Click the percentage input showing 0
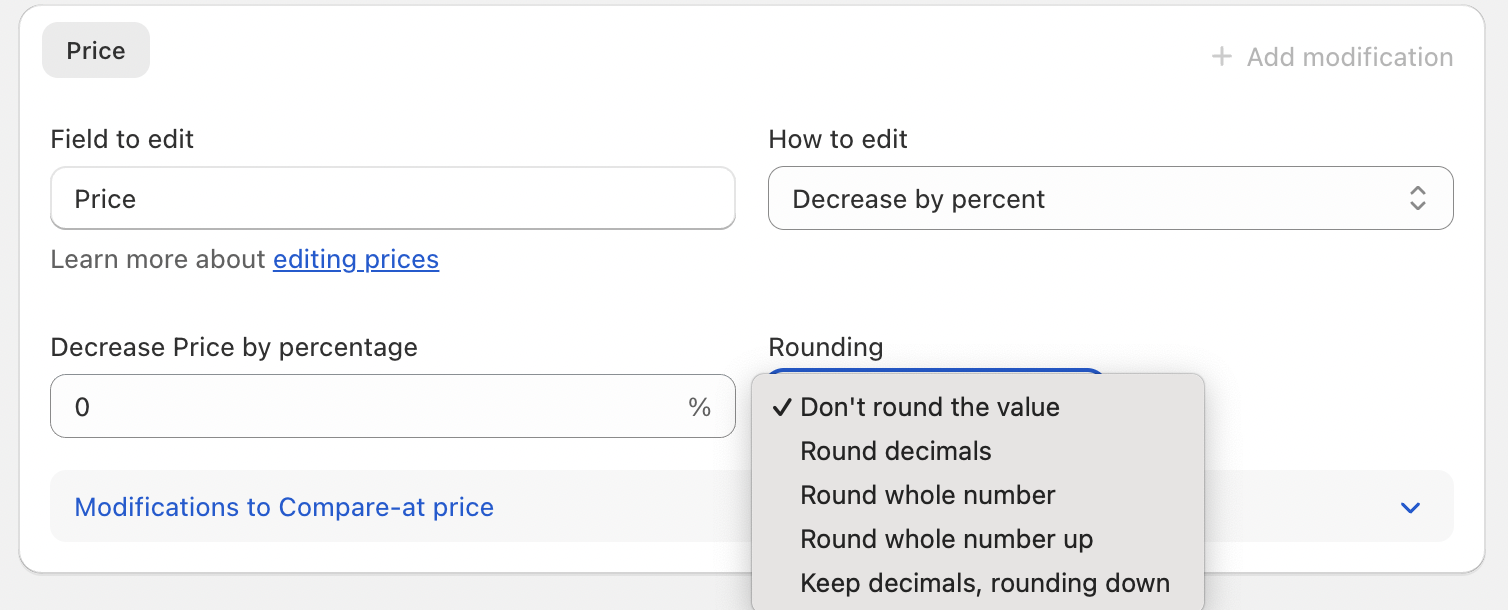Viewport: 1508px width, 610px height. point(370,407)
